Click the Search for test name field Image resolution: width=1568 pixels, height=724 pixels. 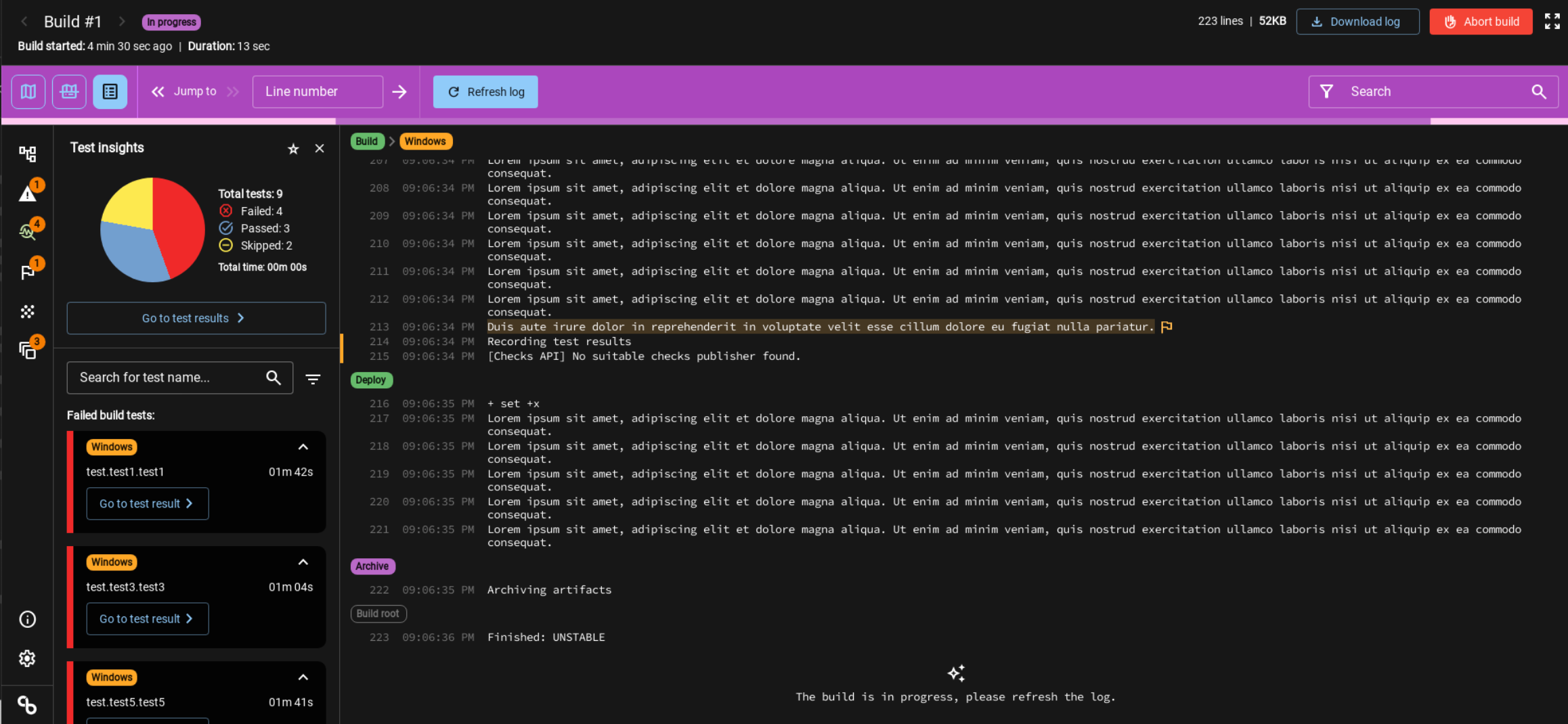click(179, 378)
